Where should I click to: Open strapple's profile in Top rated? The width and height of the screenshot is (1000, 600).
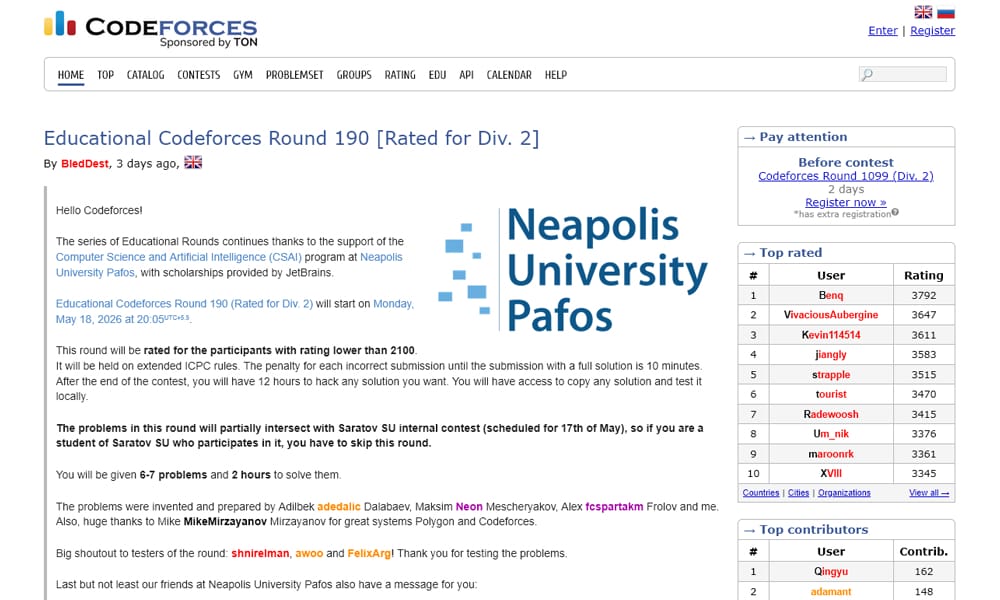[x=831, y=374]
